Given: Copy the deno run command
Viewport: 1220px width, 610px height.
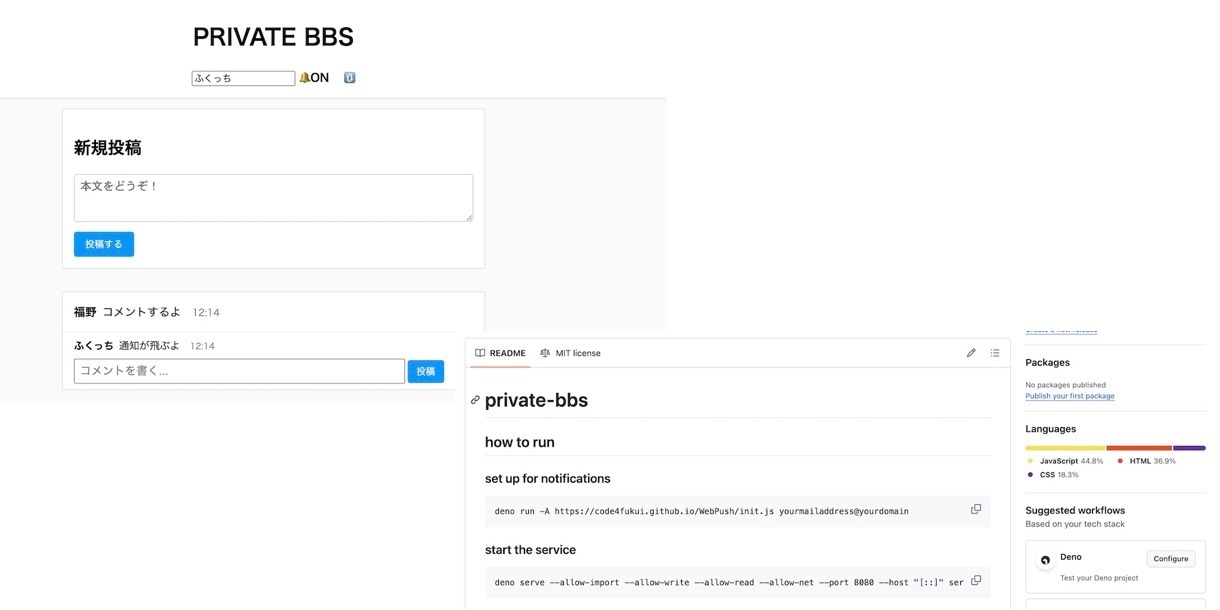Looking at the screenshot, I should click(976, 509).
